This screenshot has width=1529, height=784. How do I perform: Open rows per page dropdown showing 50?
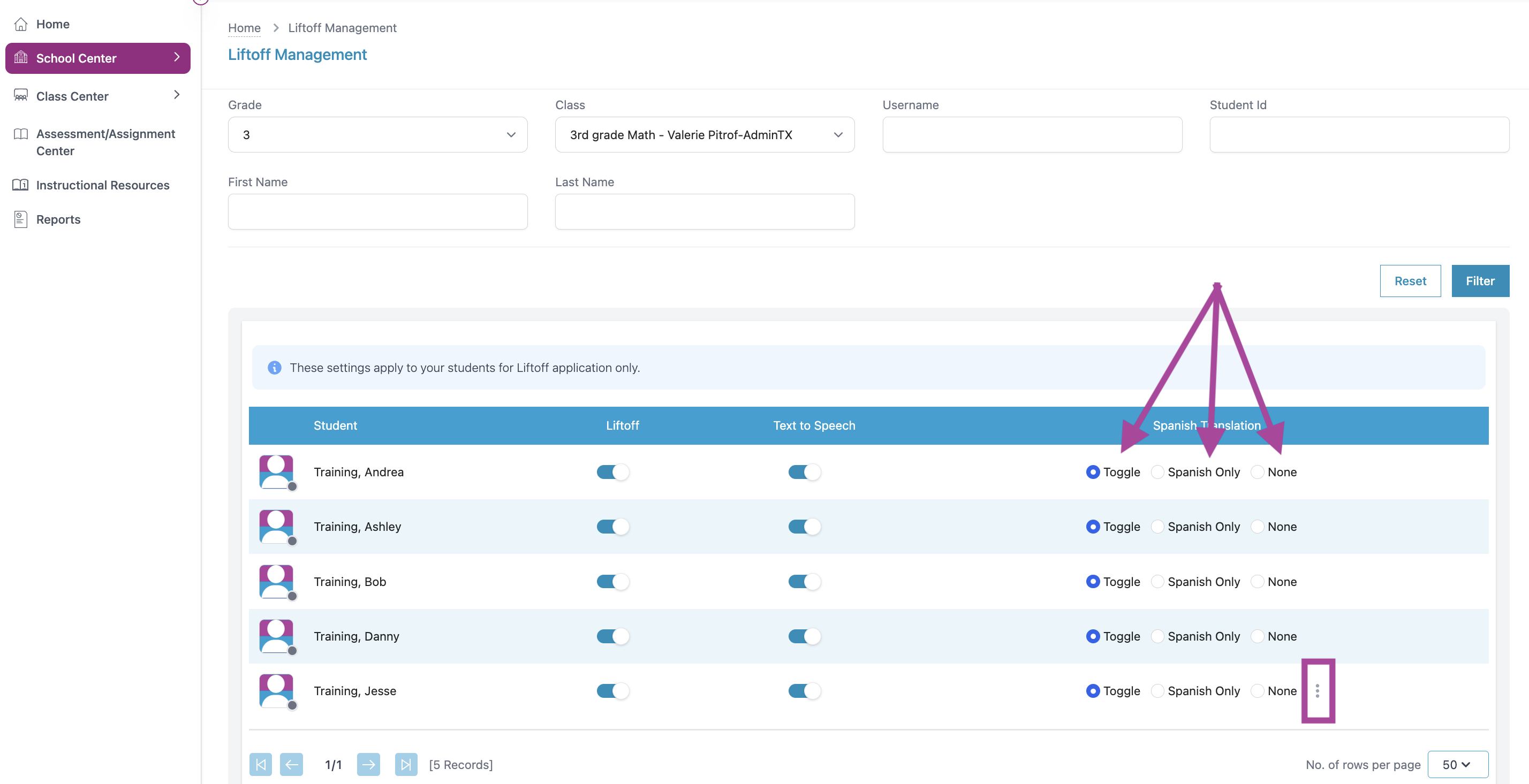1457,764
